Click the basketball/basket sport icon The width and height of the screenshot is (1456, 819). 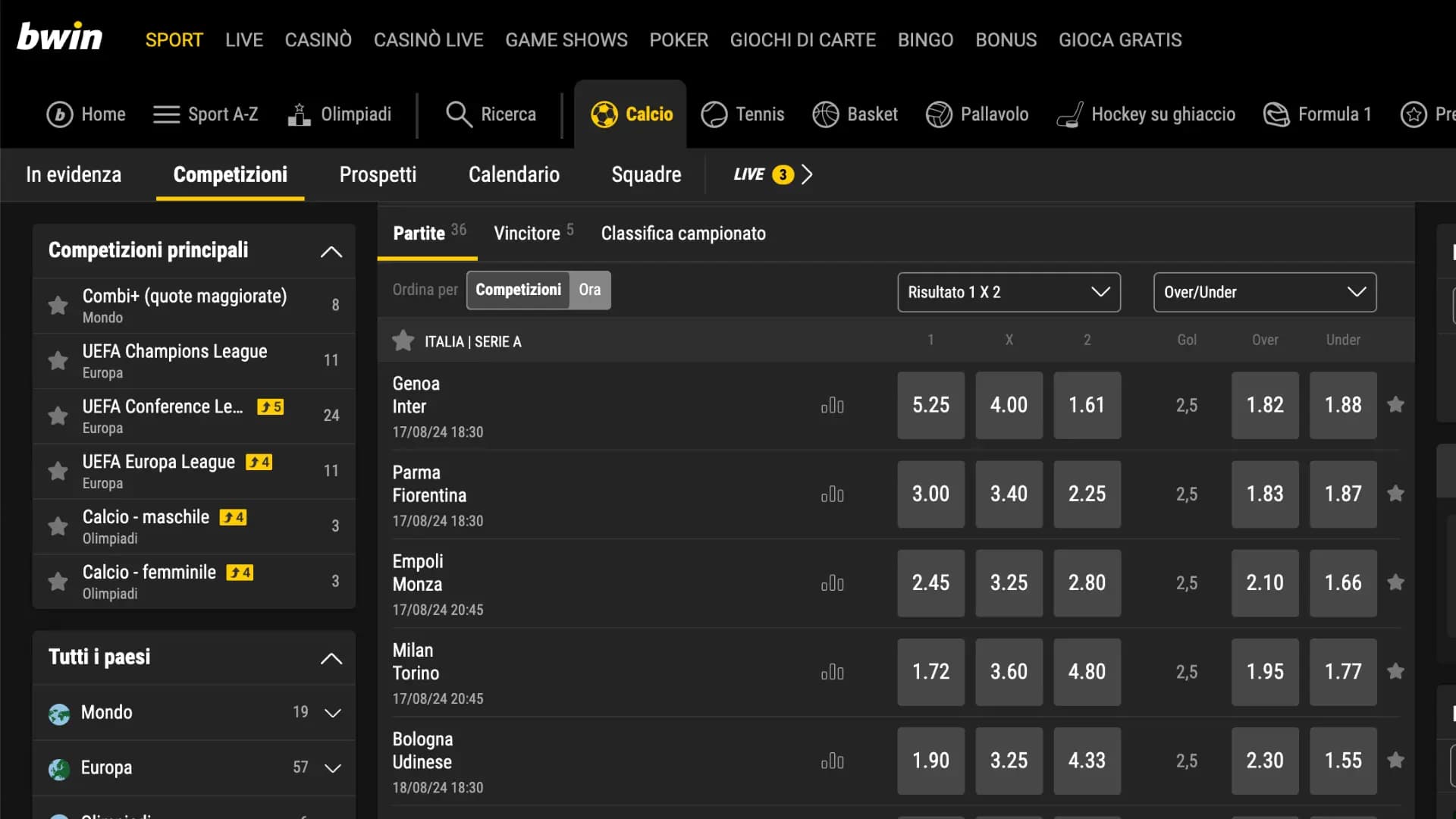pos(824,113)
